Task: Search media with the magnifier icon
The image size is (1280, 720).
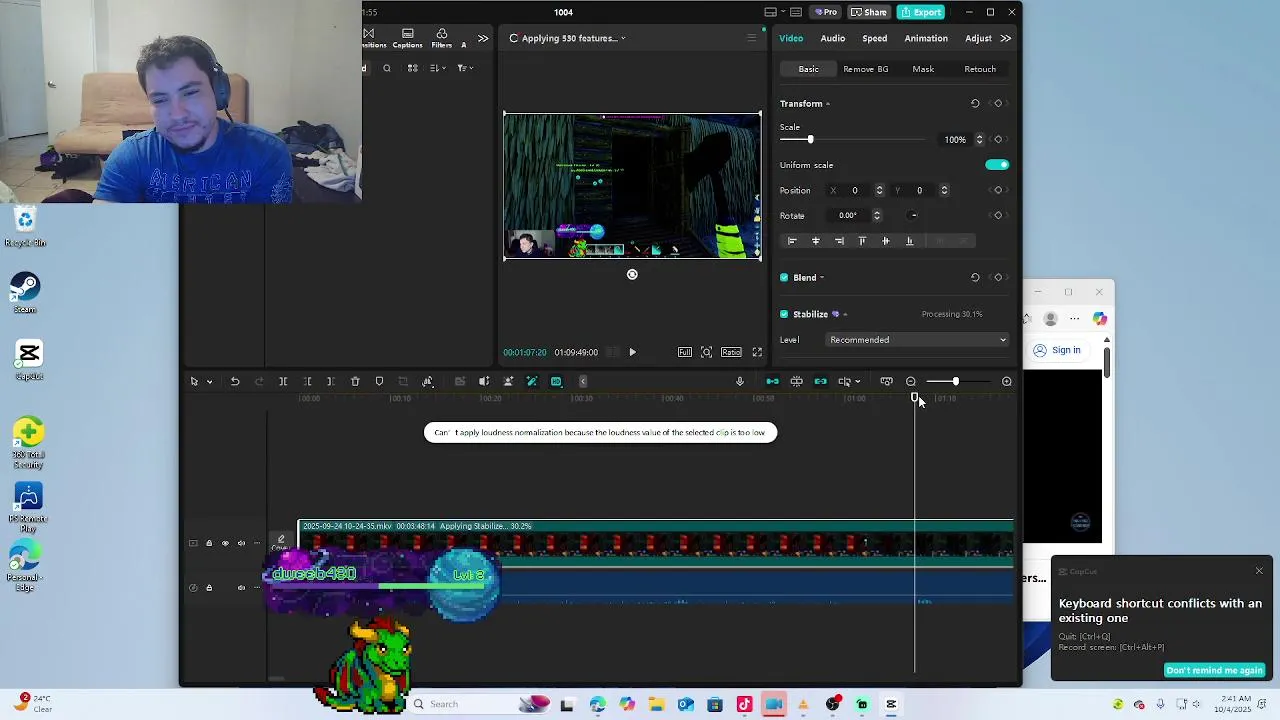Action: point(387,68)
